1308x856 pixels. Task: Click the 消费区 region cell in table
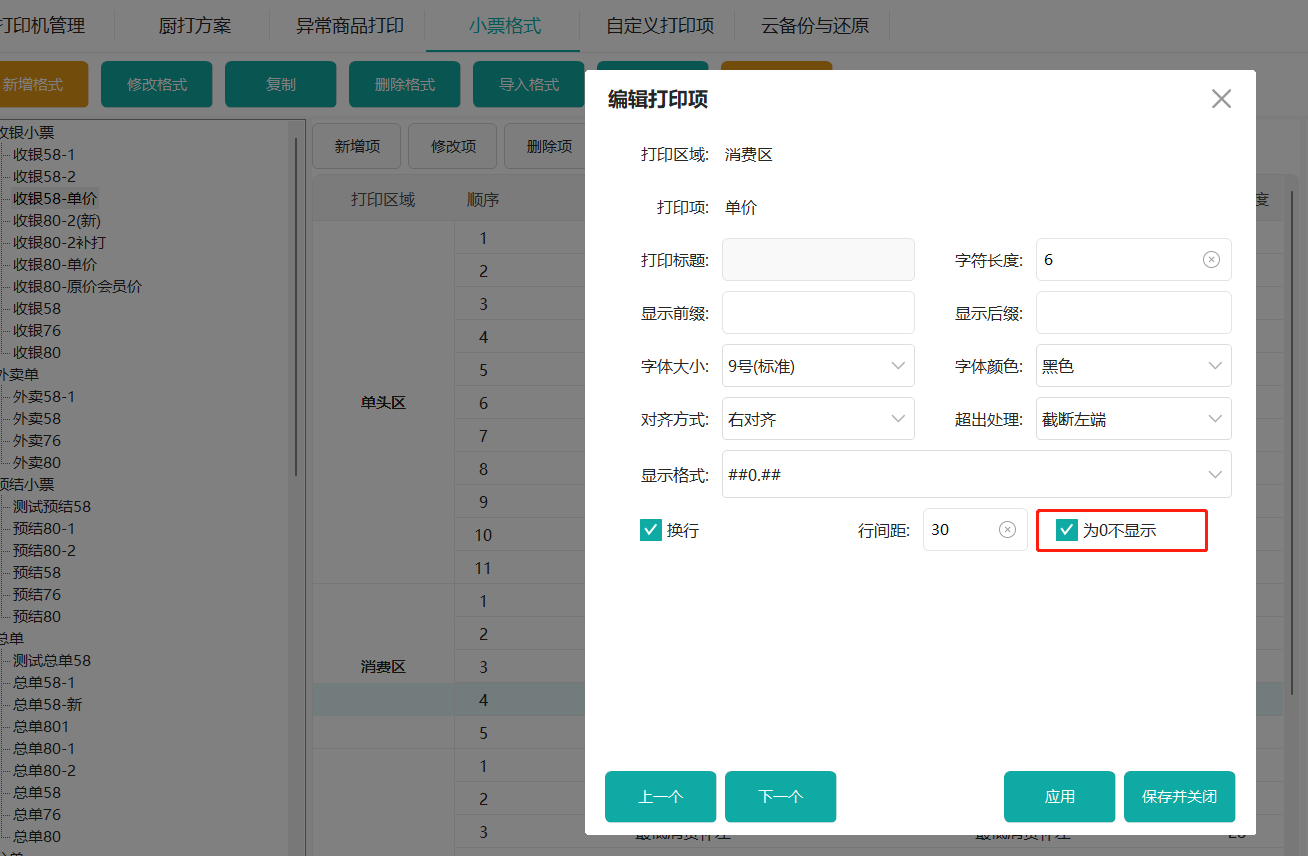pyautogui.click(x=383, y=666)
